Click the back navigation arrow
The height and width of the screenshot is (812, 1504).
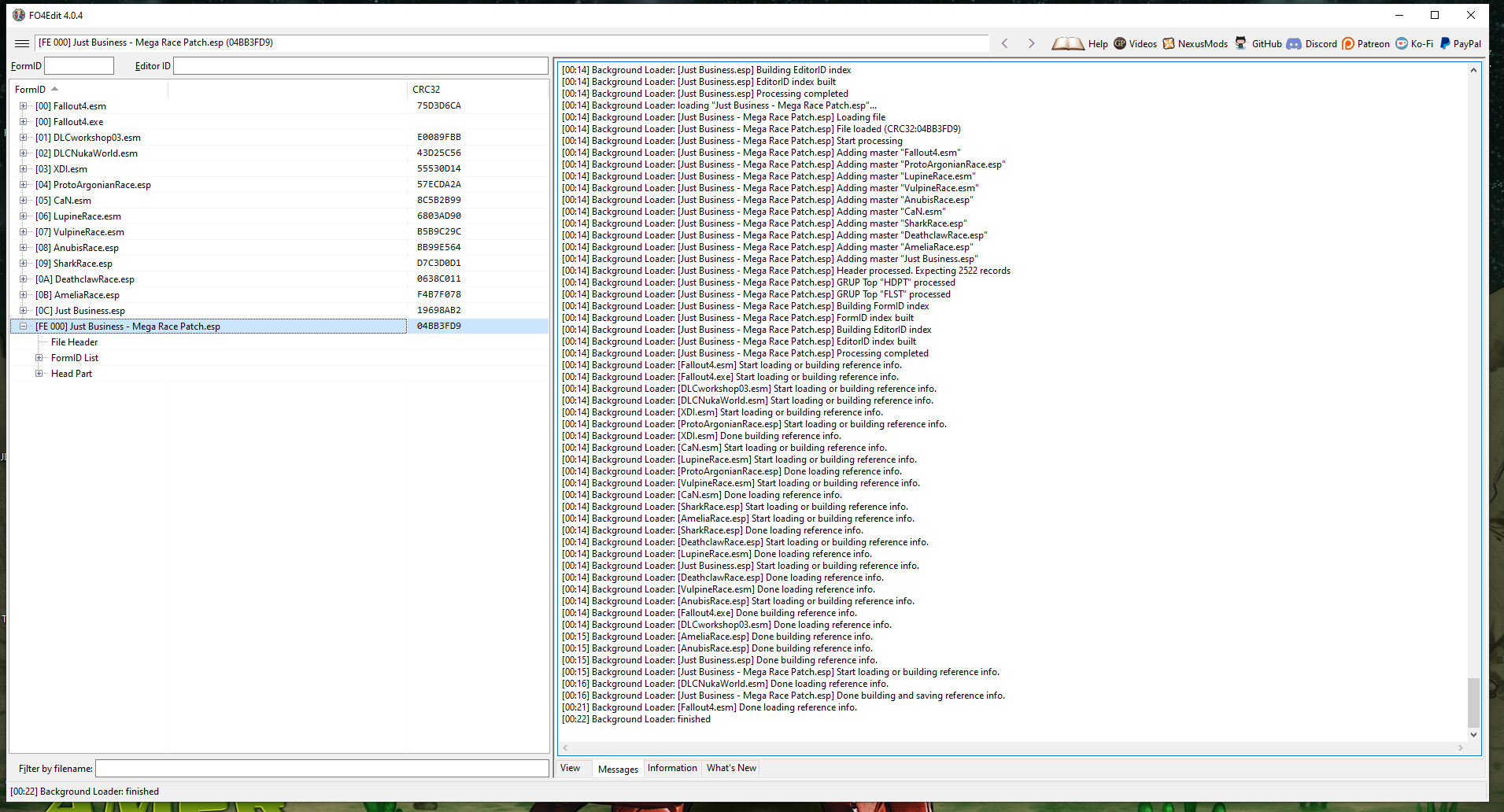tap(1004, 43)
